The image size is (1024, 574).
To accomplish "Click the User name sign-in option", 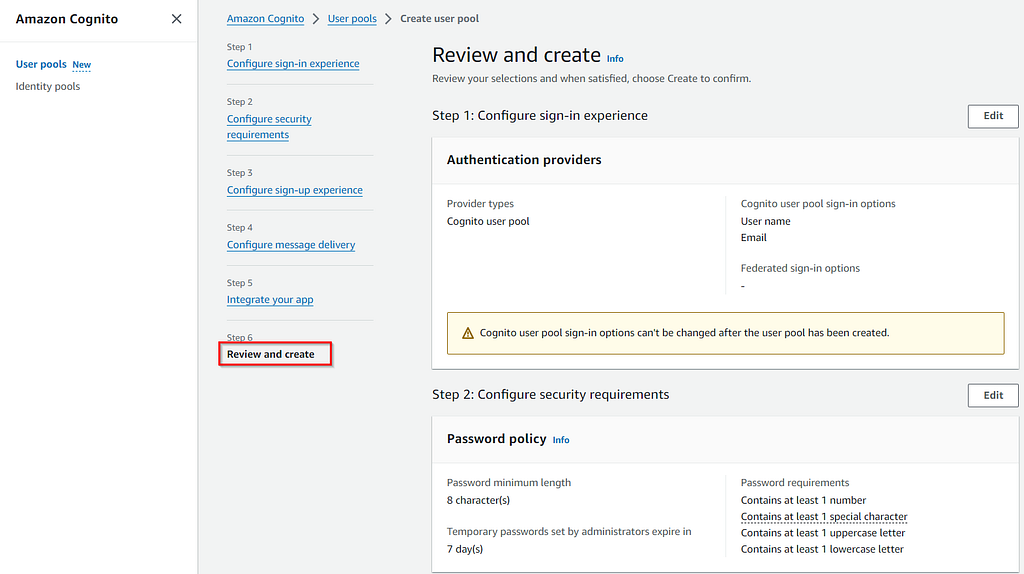I will point(765,221).
